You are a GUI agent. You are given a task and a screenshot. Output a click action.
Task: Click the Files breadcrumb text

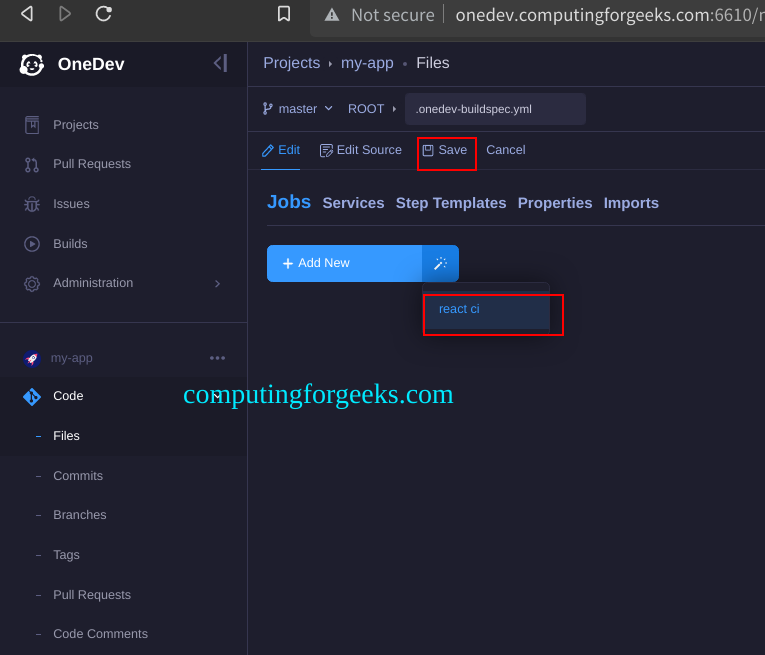[x=432, y=63]
